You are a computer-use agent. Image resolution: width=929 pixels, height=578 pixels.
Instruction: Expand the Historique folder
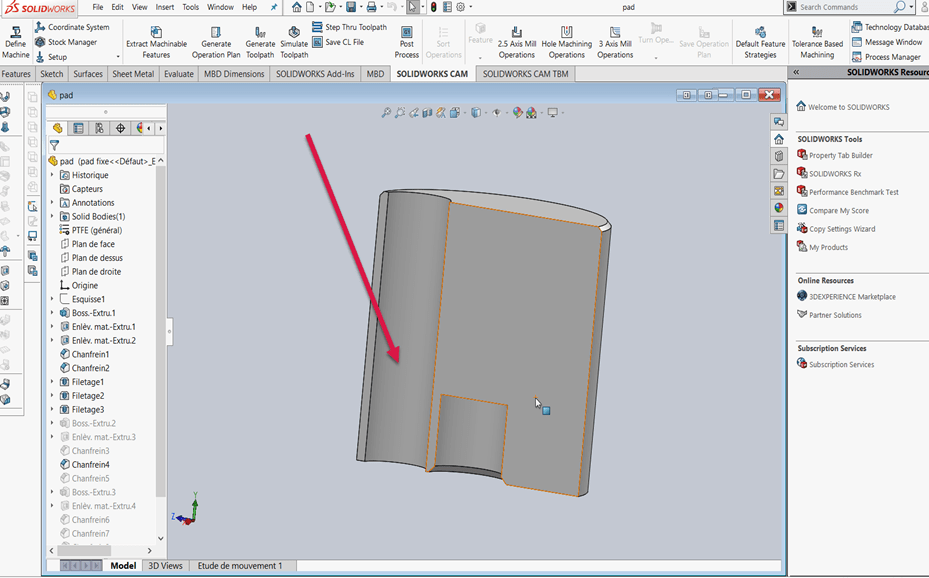tap(52, 175)
